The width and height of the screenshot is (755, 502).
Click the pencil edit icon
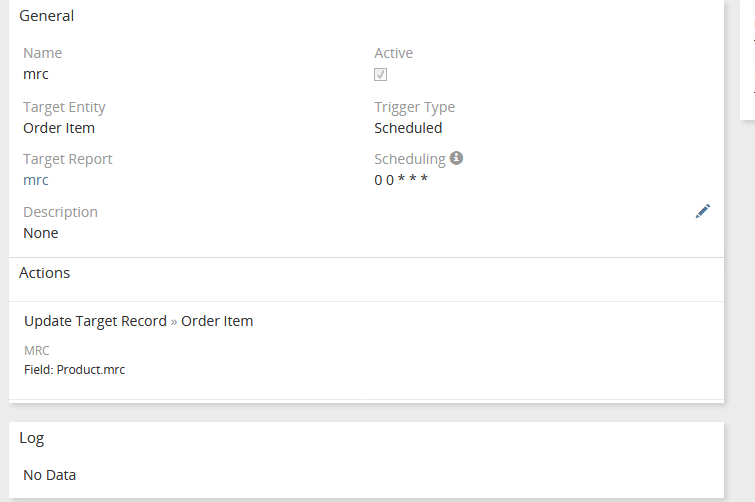point(703,211)
